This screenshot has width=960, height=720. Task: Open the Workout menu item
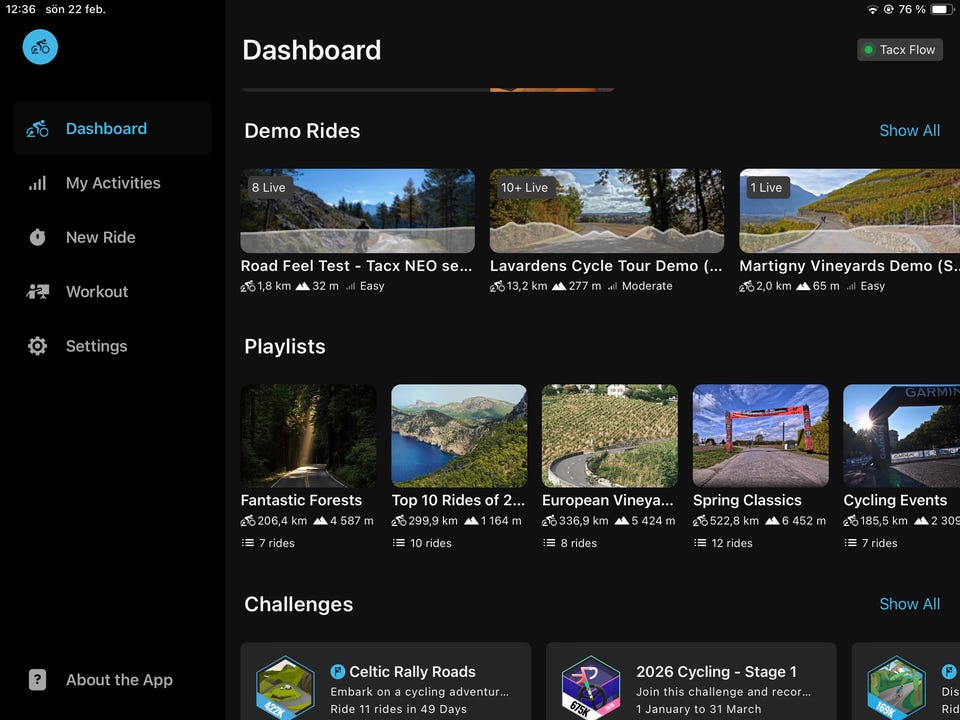coord(97,292)
